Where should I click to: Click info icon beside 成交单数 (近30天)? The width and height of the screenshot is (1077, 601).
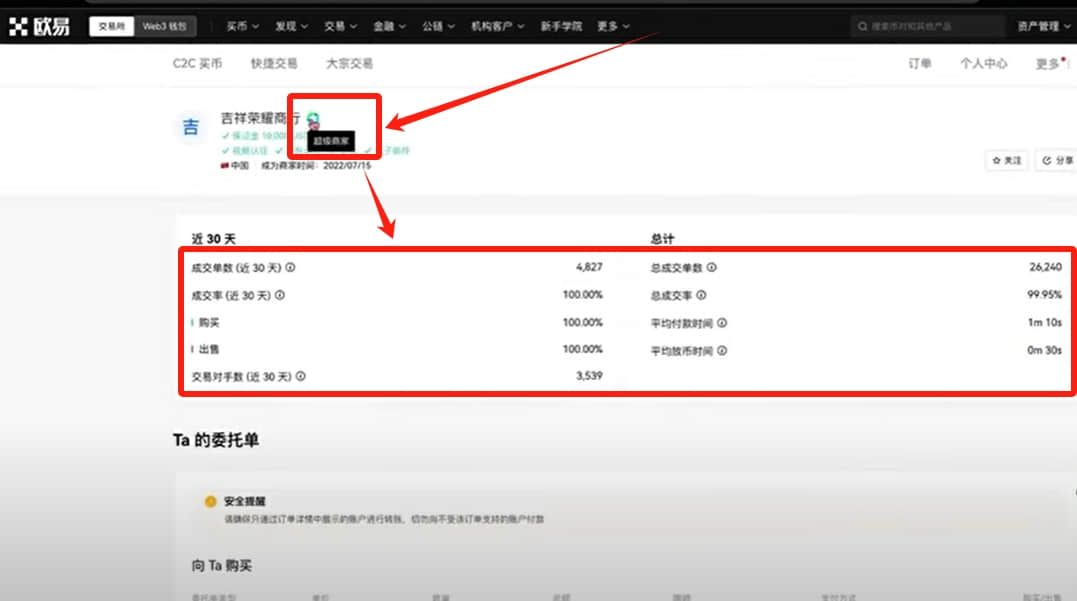[x=291, y=267]
